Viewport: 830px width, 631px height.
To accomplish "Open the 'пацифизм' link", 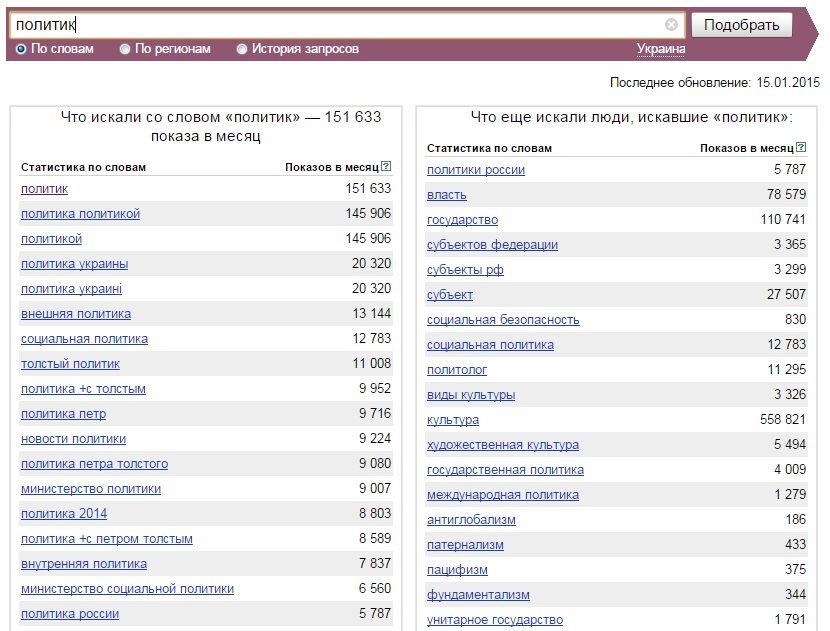I will point(457,570).
